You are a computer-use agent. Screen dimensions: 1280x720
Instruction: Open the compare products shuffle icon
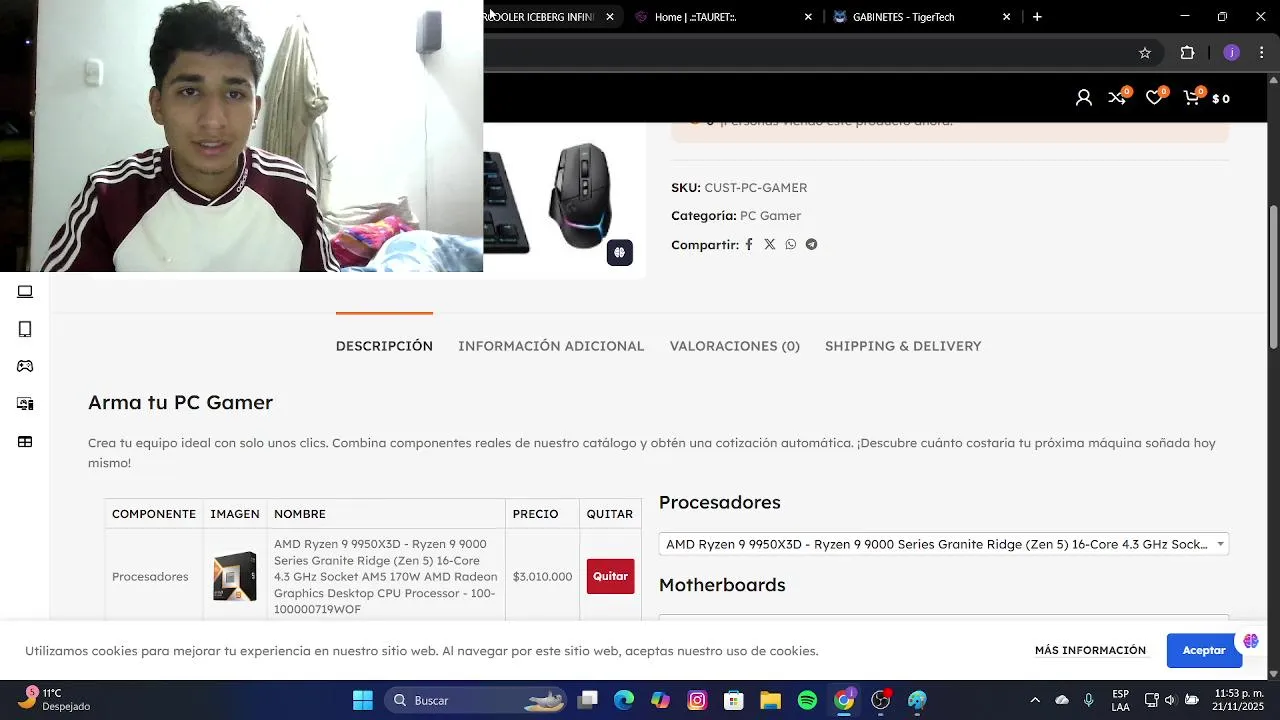pos(1118,98)
